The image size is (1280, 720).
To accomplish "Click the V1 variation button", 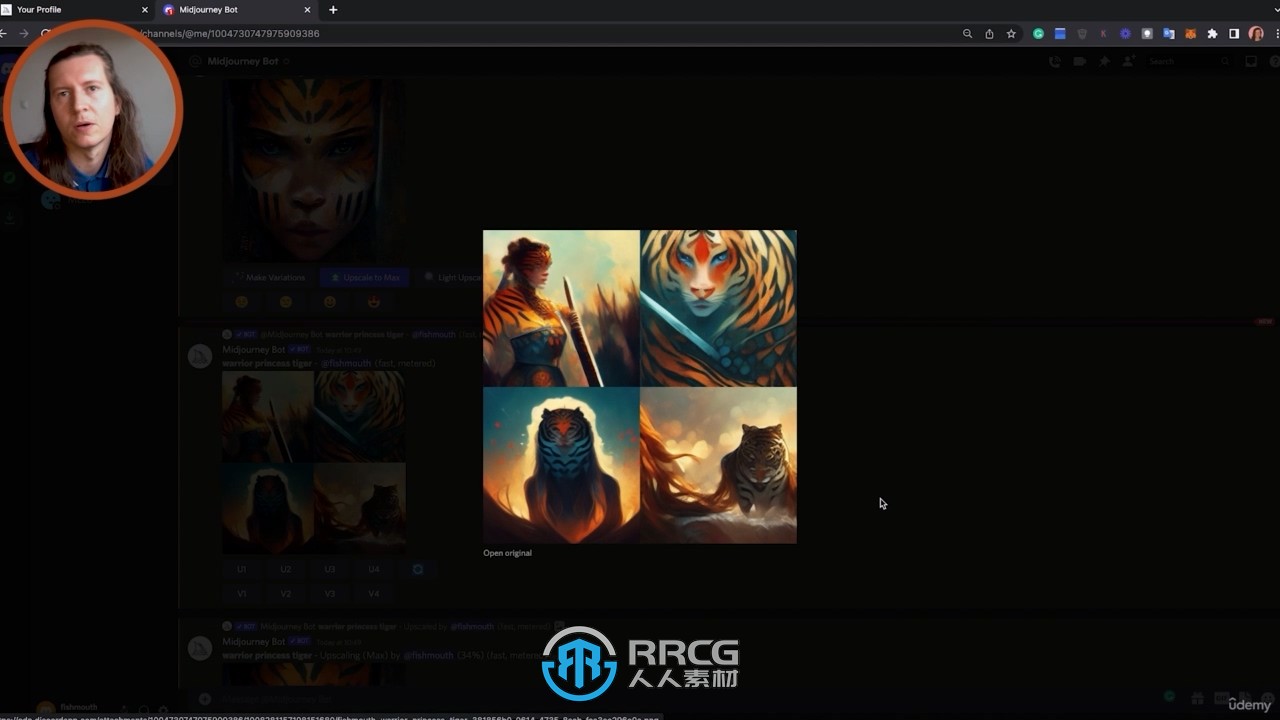I will tap(241, 593).
